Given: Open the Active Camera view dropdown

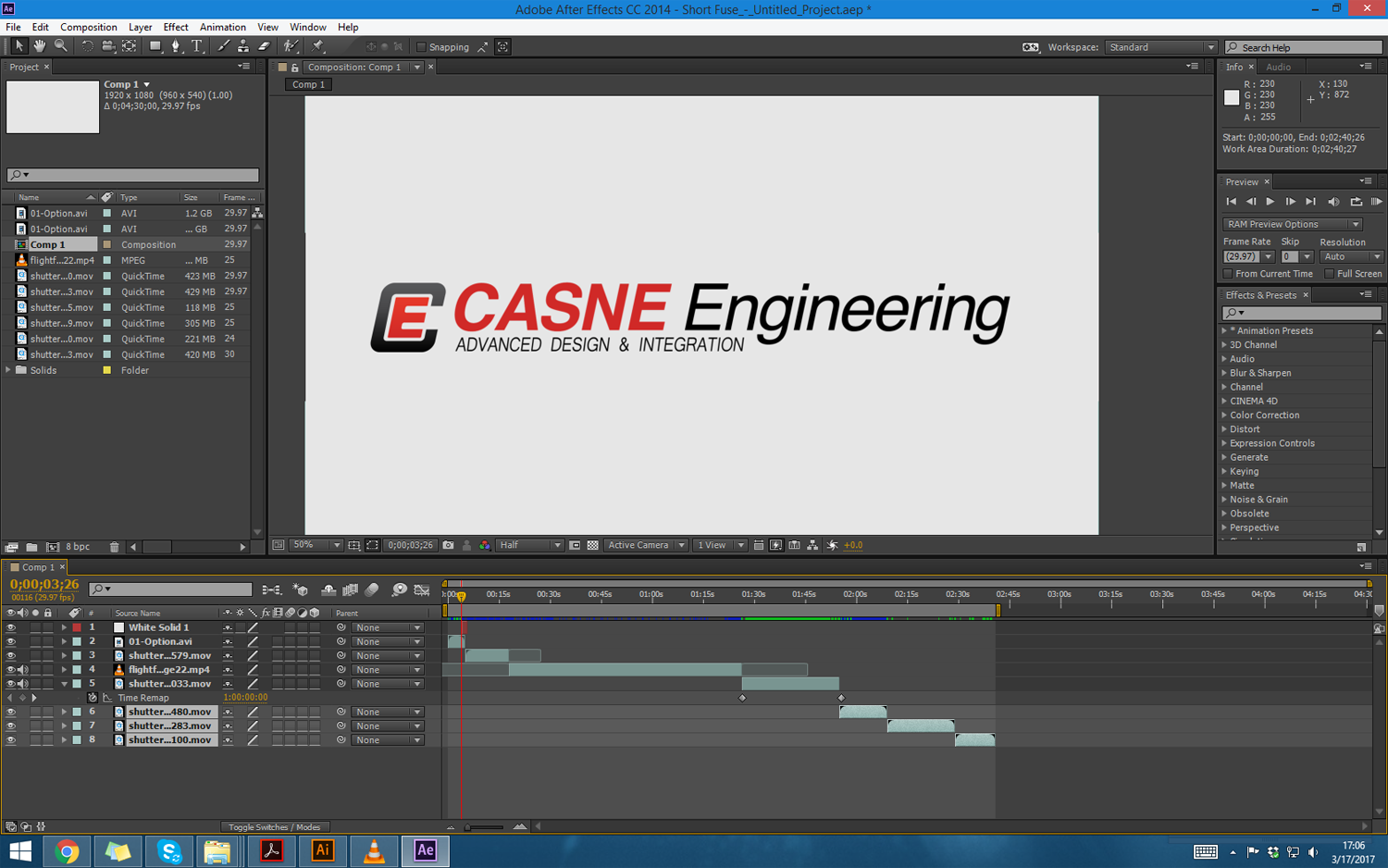Looking at the screenshot, I should (646, 546).
